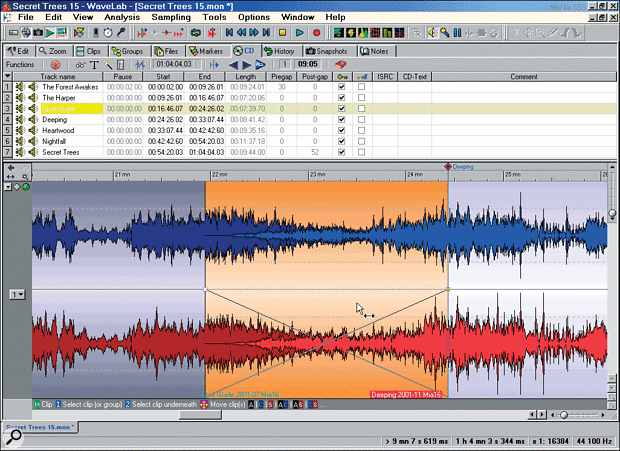
Task: Click the microphone record-settings toolbar icon
Action: point(121,33)
